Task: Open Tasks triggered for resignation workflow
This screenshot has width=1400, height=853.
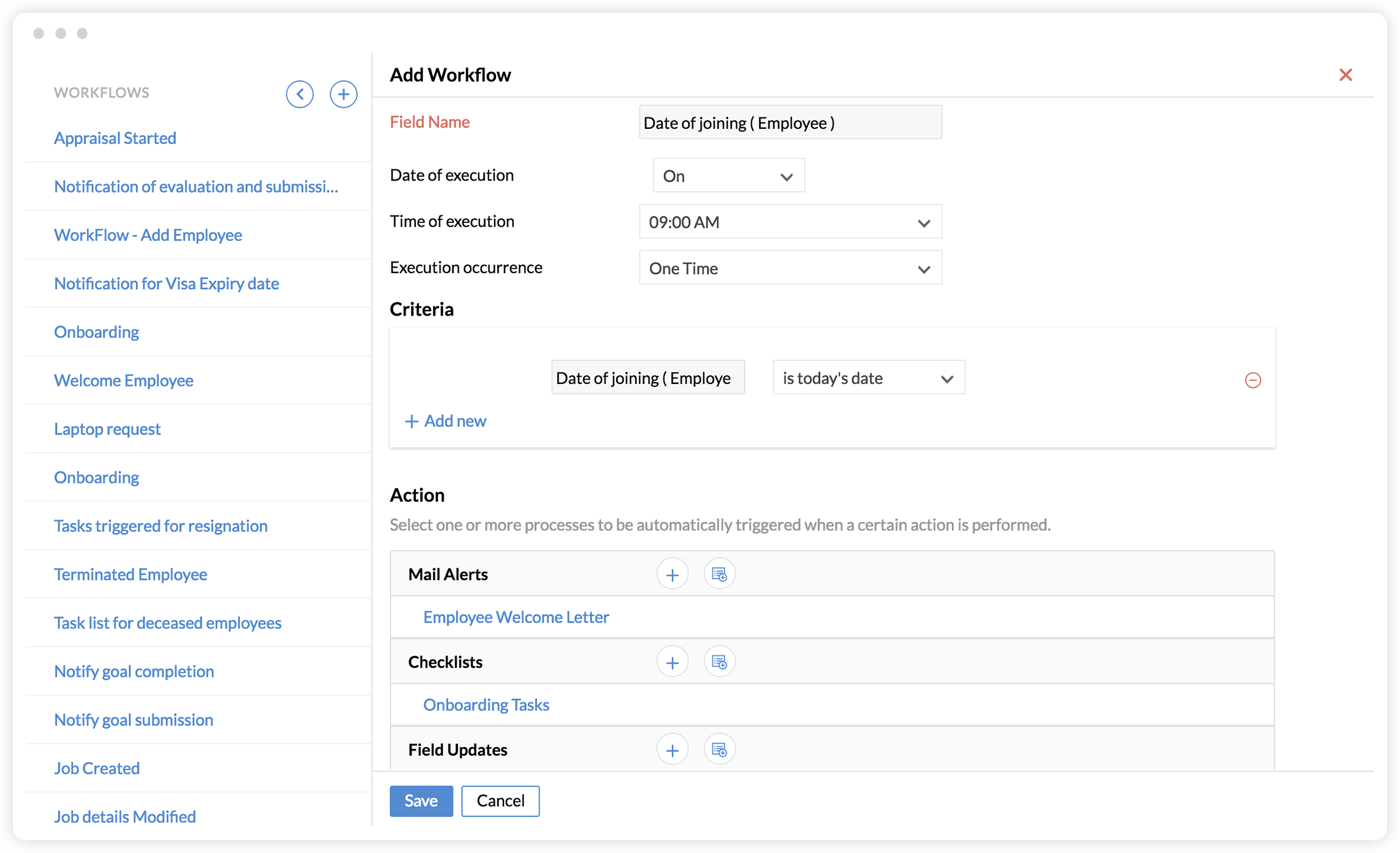Action: coord(161,526)
